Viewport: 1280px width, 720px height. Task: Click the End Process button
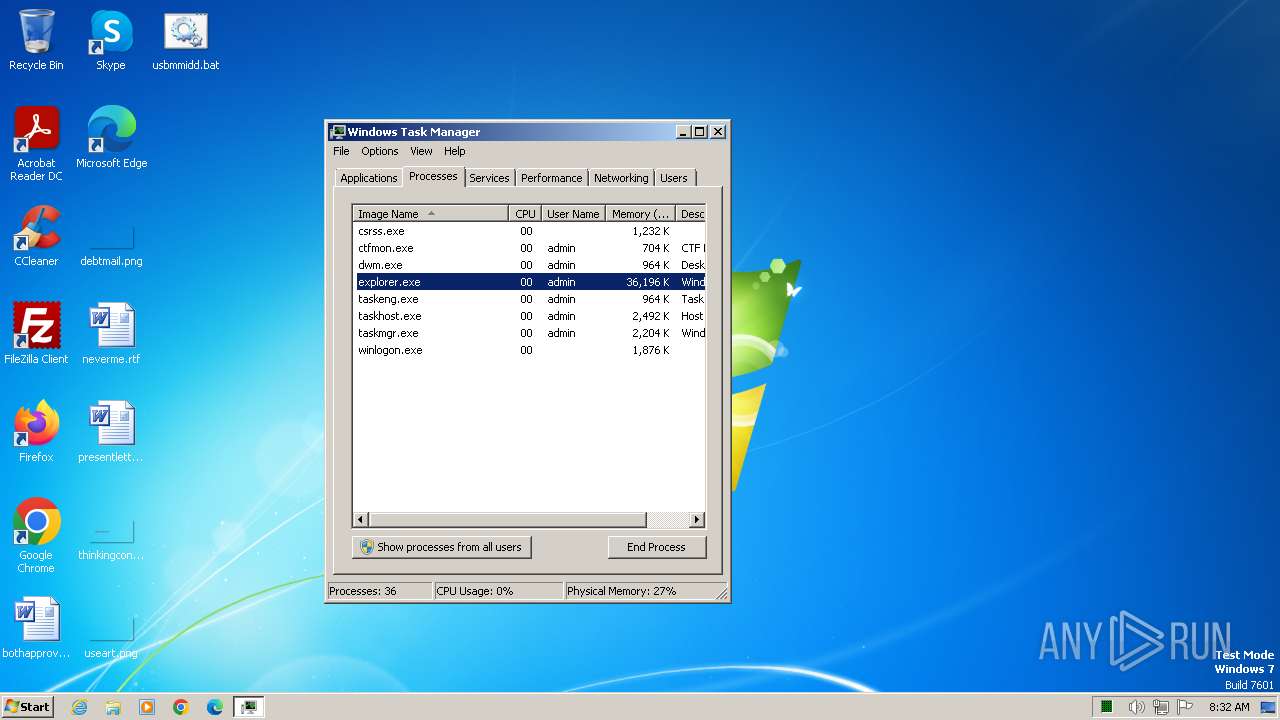656,547
